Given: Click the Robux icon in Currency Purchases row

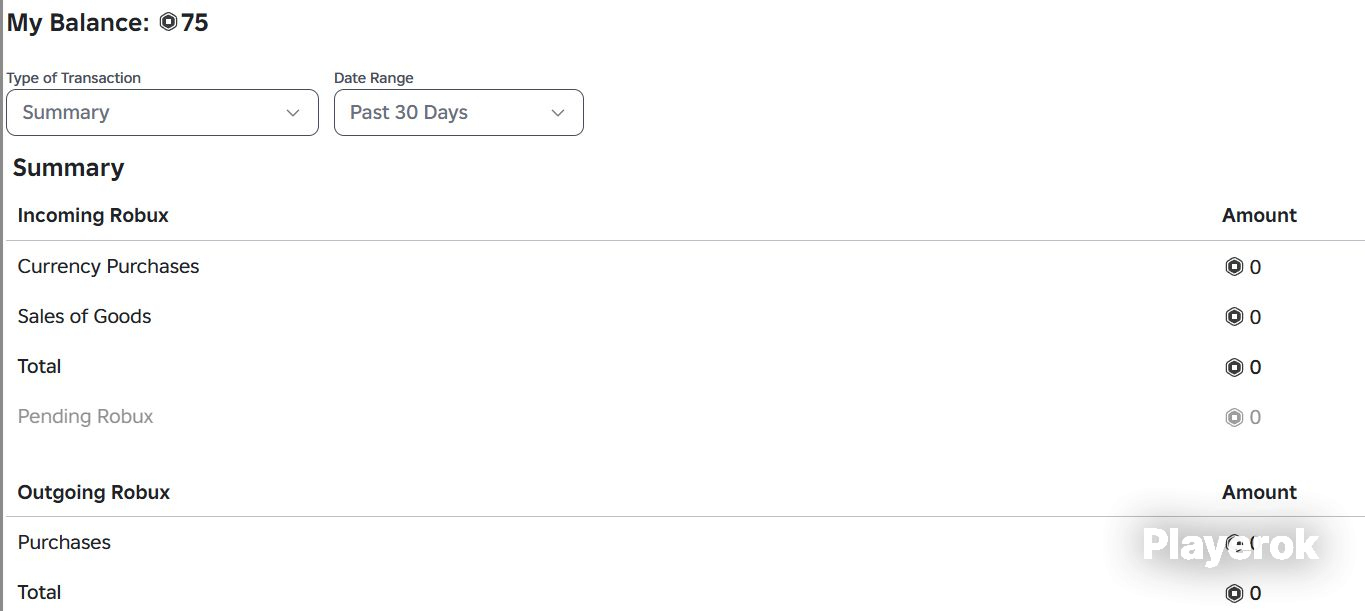Looking at the screenshot, I should pyautogui.click(x=1234, y=267).
